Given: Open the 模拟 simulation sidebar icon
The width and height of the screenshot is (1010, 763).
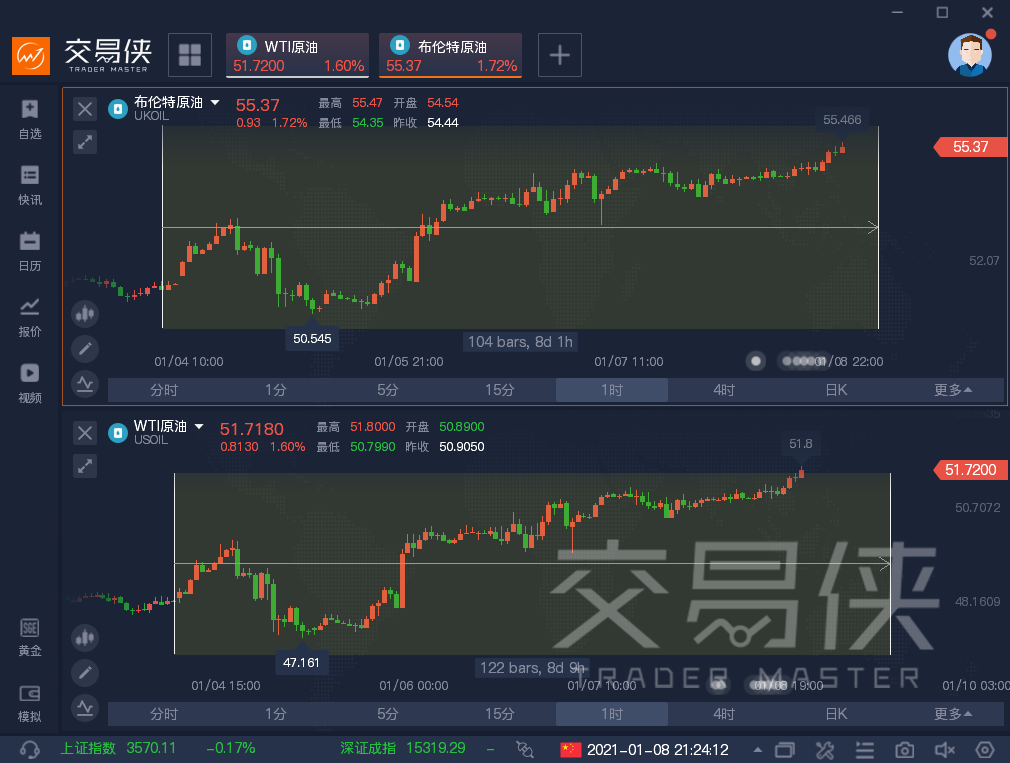Looking at the screenshot, I should [30, 704].
